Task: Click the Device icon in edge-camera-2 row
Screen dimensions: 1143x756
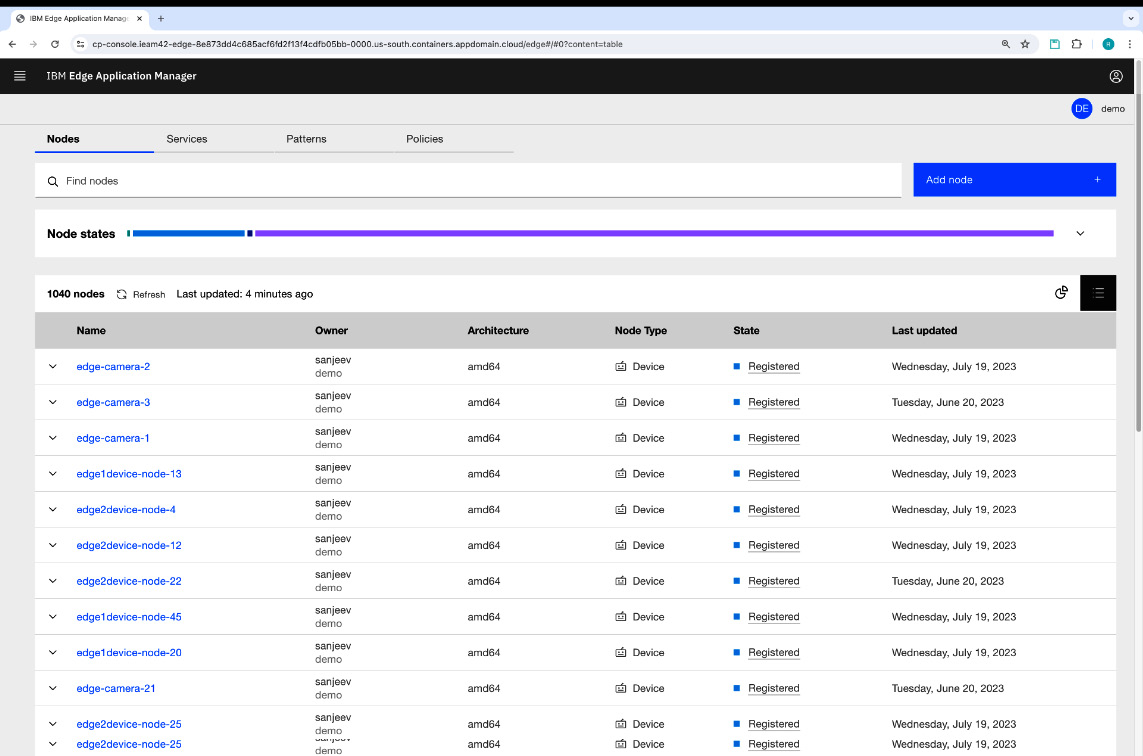Action: click(x=620, y=367)
